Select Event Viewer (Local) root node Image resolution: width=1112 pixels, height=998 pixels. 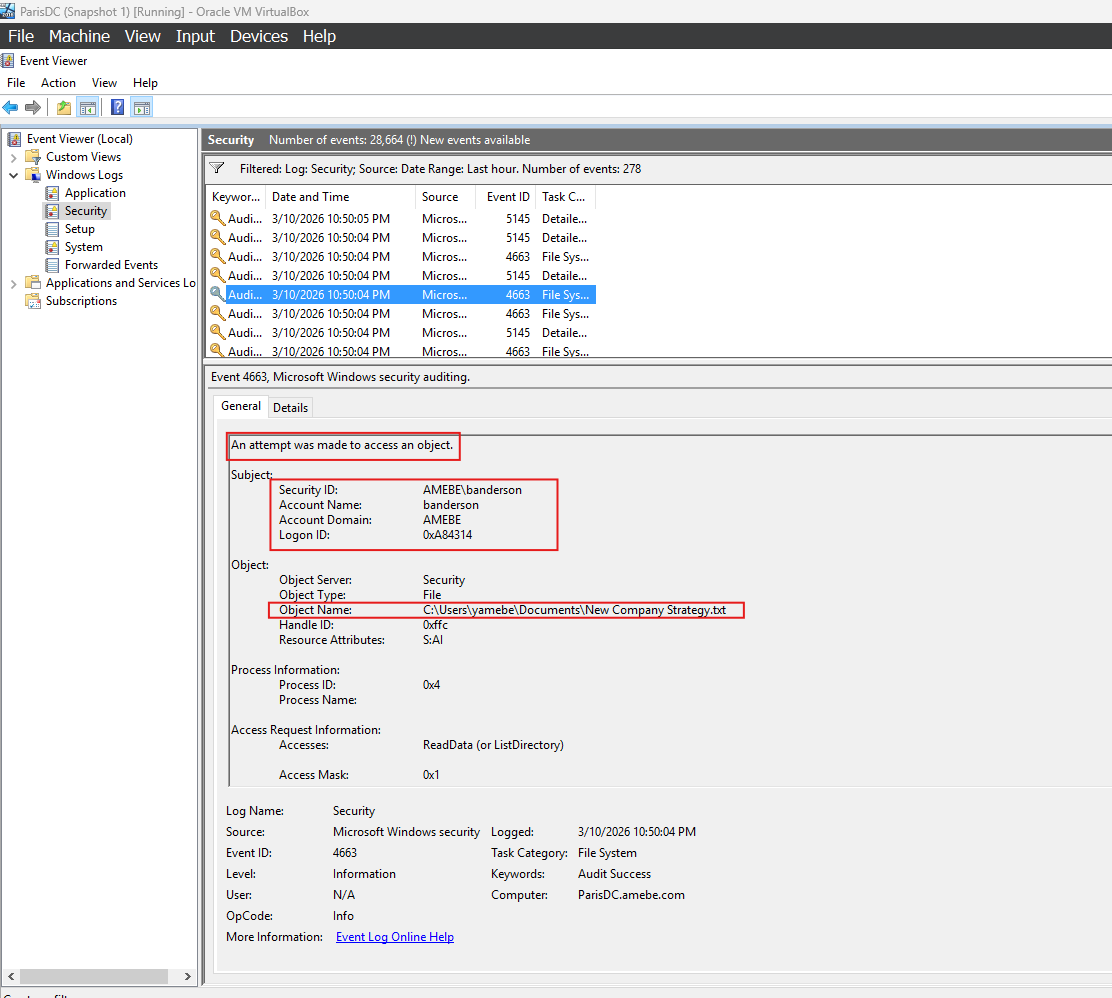[79, 139]
